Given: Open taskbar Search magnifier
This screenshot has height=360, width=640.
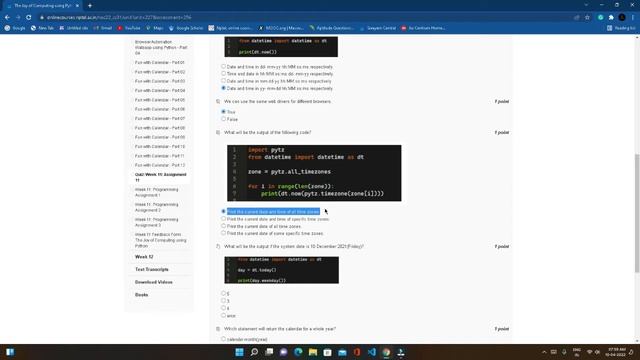Looking at the screenshot, I should (x=254, y=352).
